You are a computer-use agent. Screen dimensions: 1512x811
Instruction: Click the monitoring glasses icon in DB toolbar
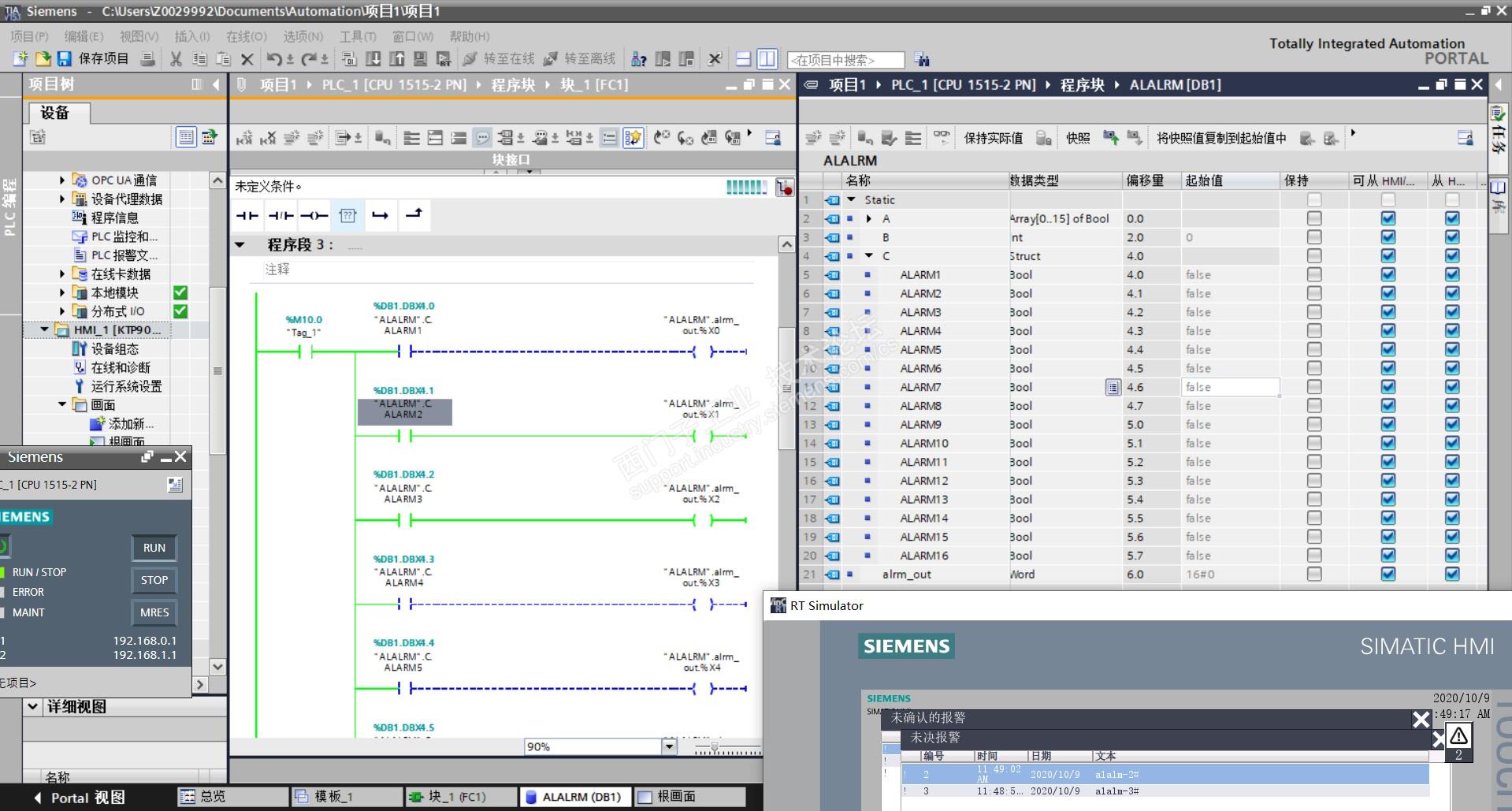pyautogui.click(x=942, y=138)
